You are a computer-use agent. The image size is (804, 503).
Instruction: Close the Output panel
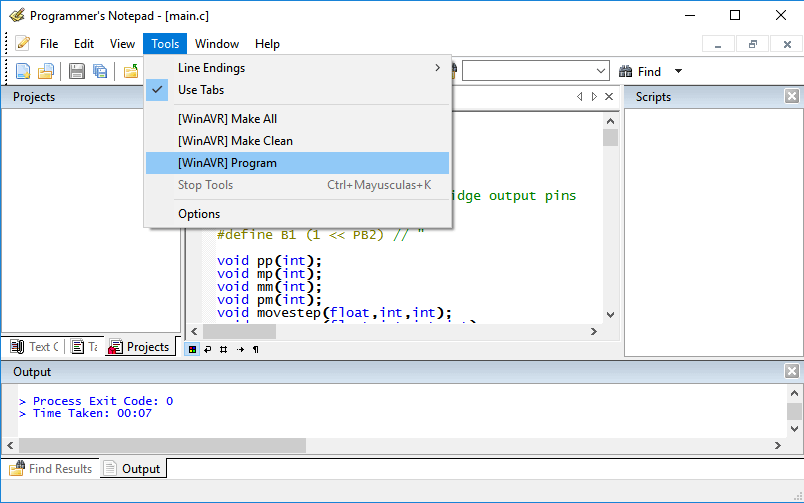point(792,371)
